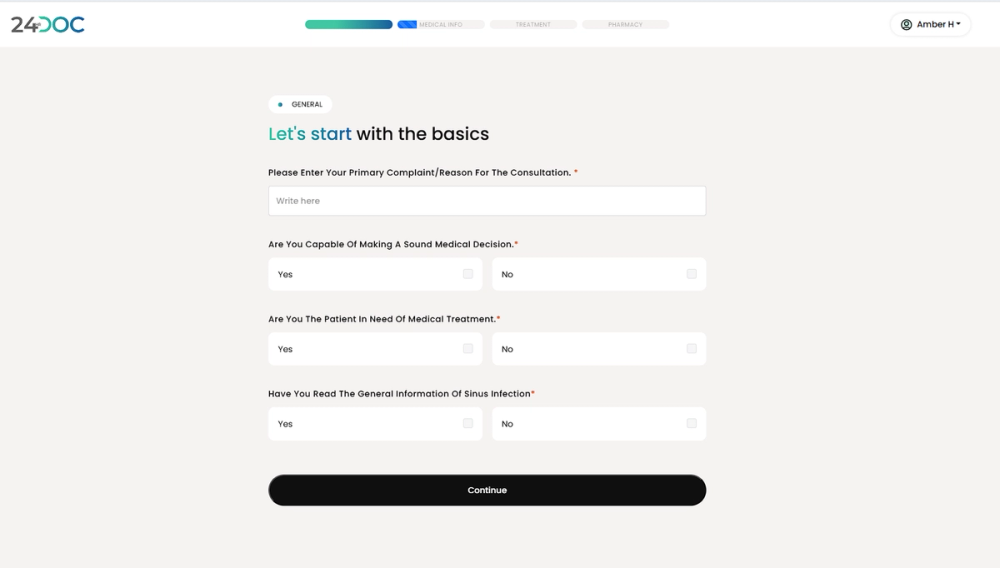1000x568 pixels.
Task: Click the Continue button
Action: (487, 490)
